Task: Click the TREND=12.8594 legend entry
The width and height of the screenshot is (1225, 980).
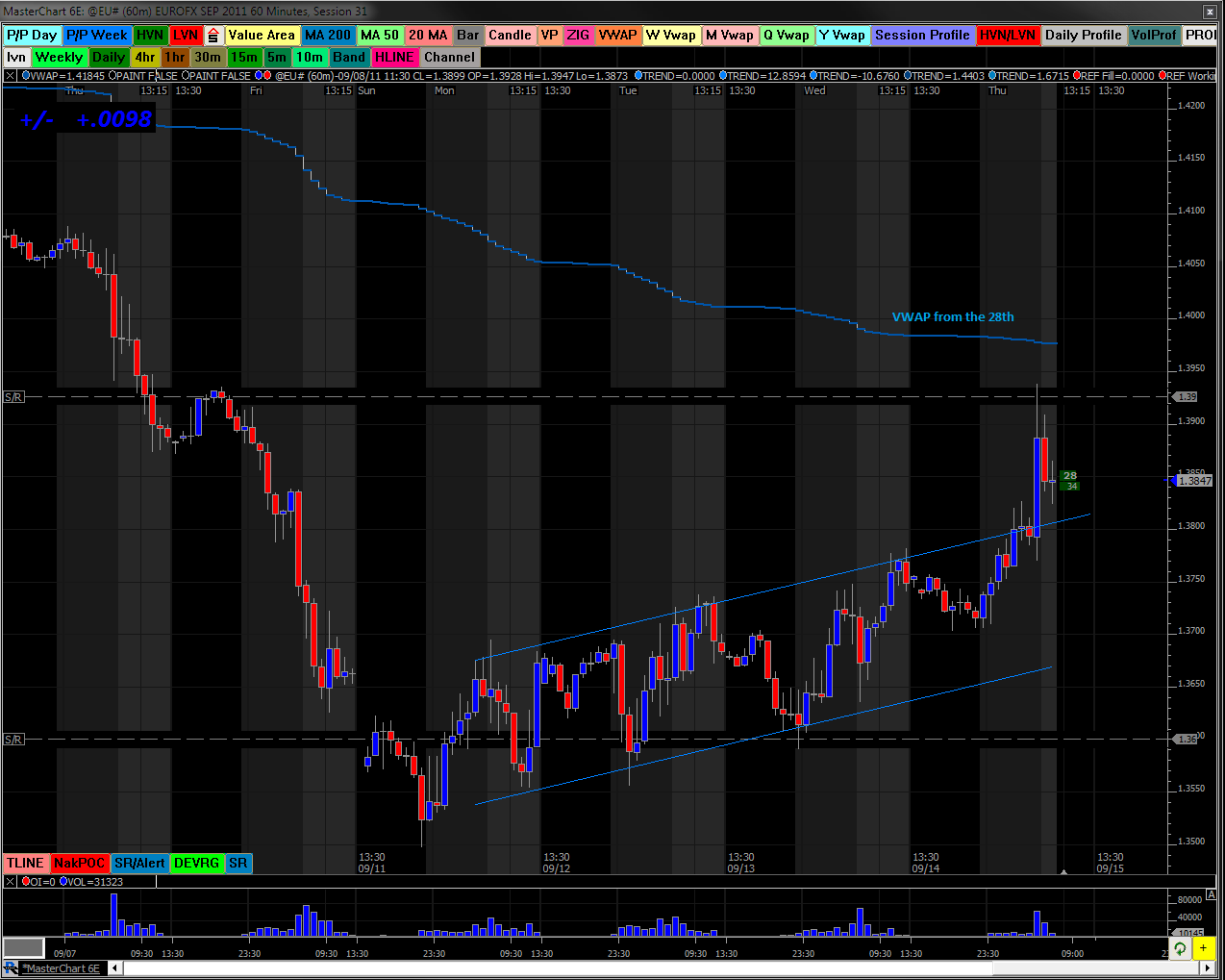Action: 762,76
